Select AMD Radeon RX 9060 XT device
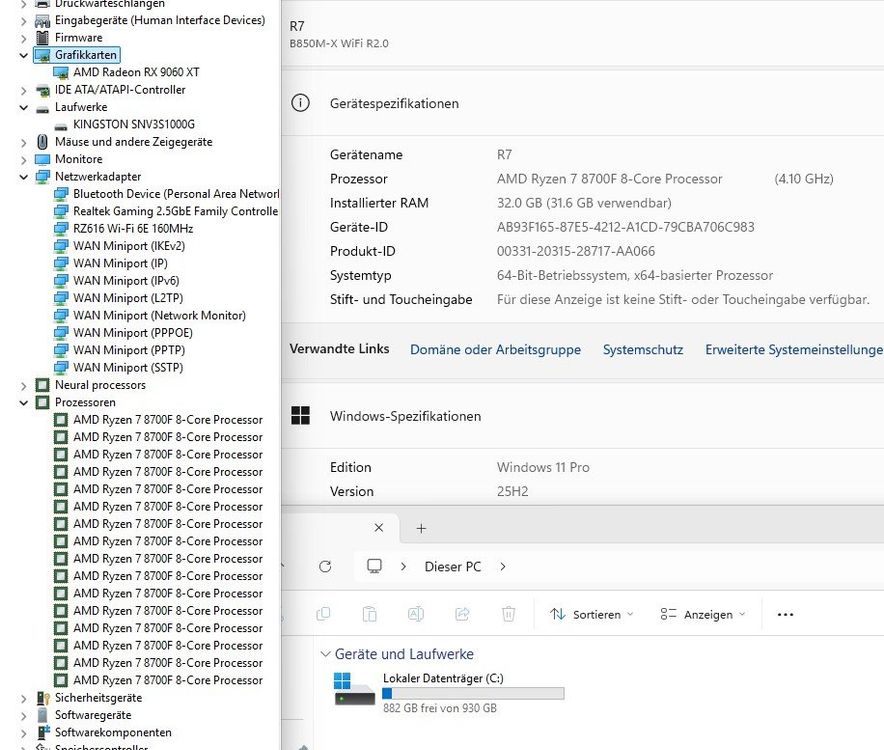Screen dimensions: 884x750 coord(136,72)
